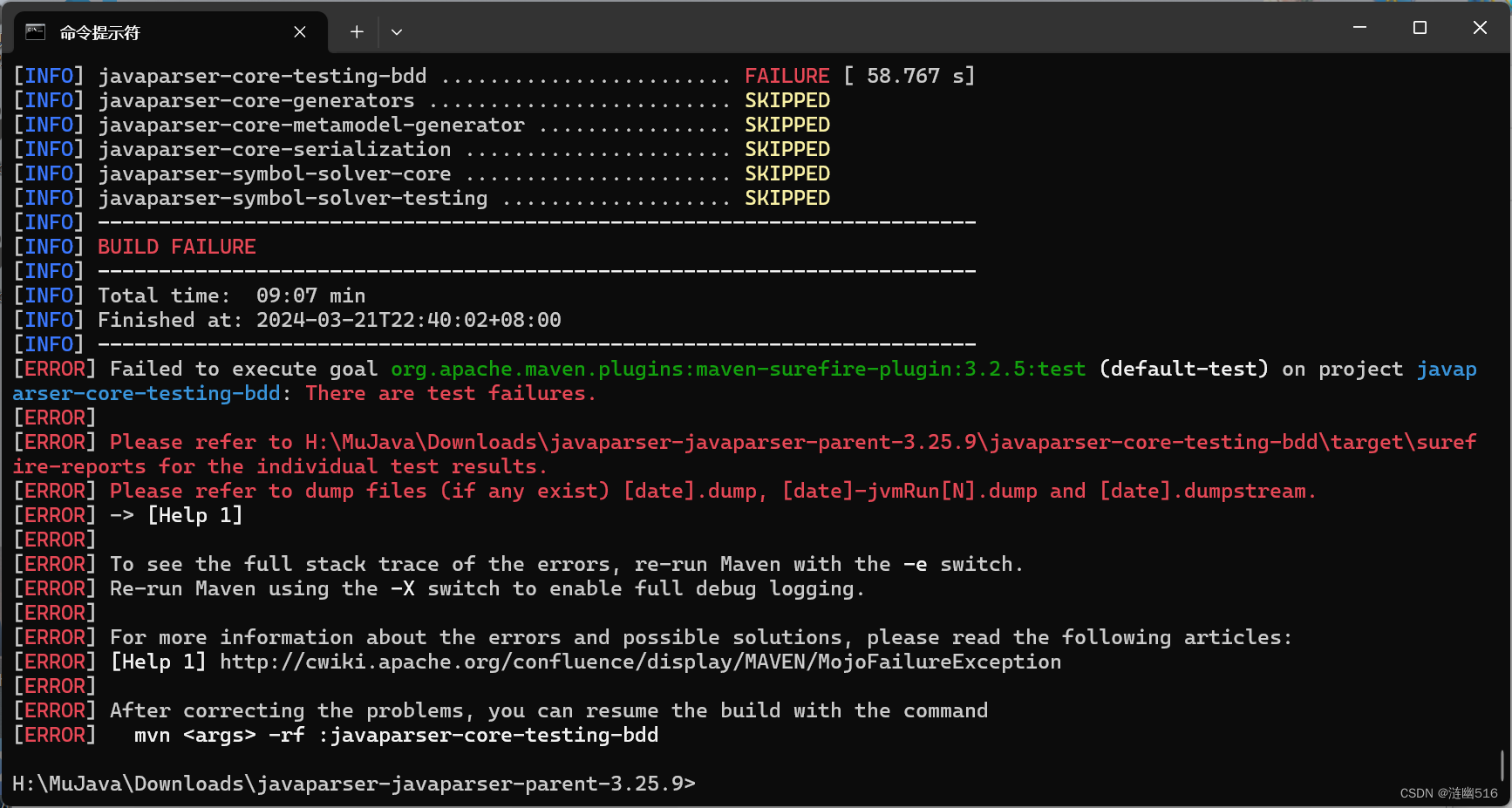Screen dimensions: 1512x808
Task: Open a new terminal tab with the plus icon
Action: [x=356, y=31]
